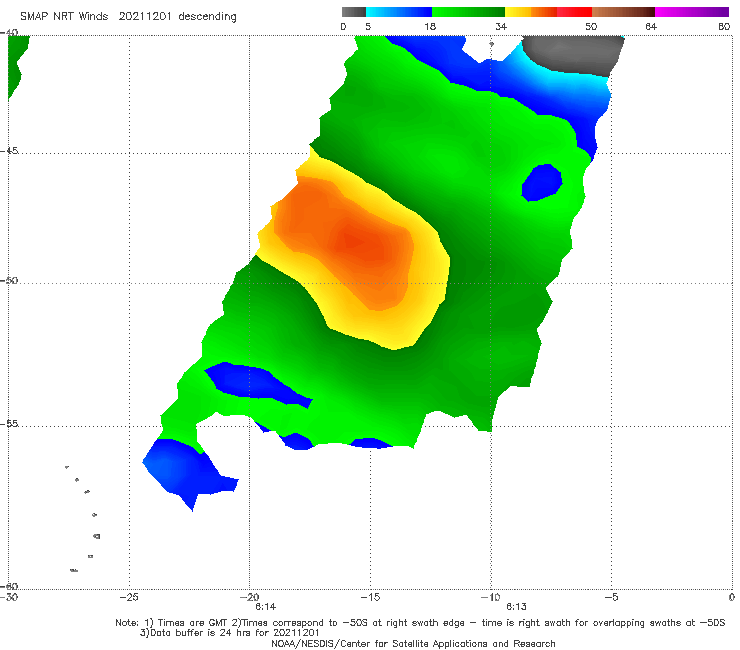Click the colorbar label '18'

430,26
